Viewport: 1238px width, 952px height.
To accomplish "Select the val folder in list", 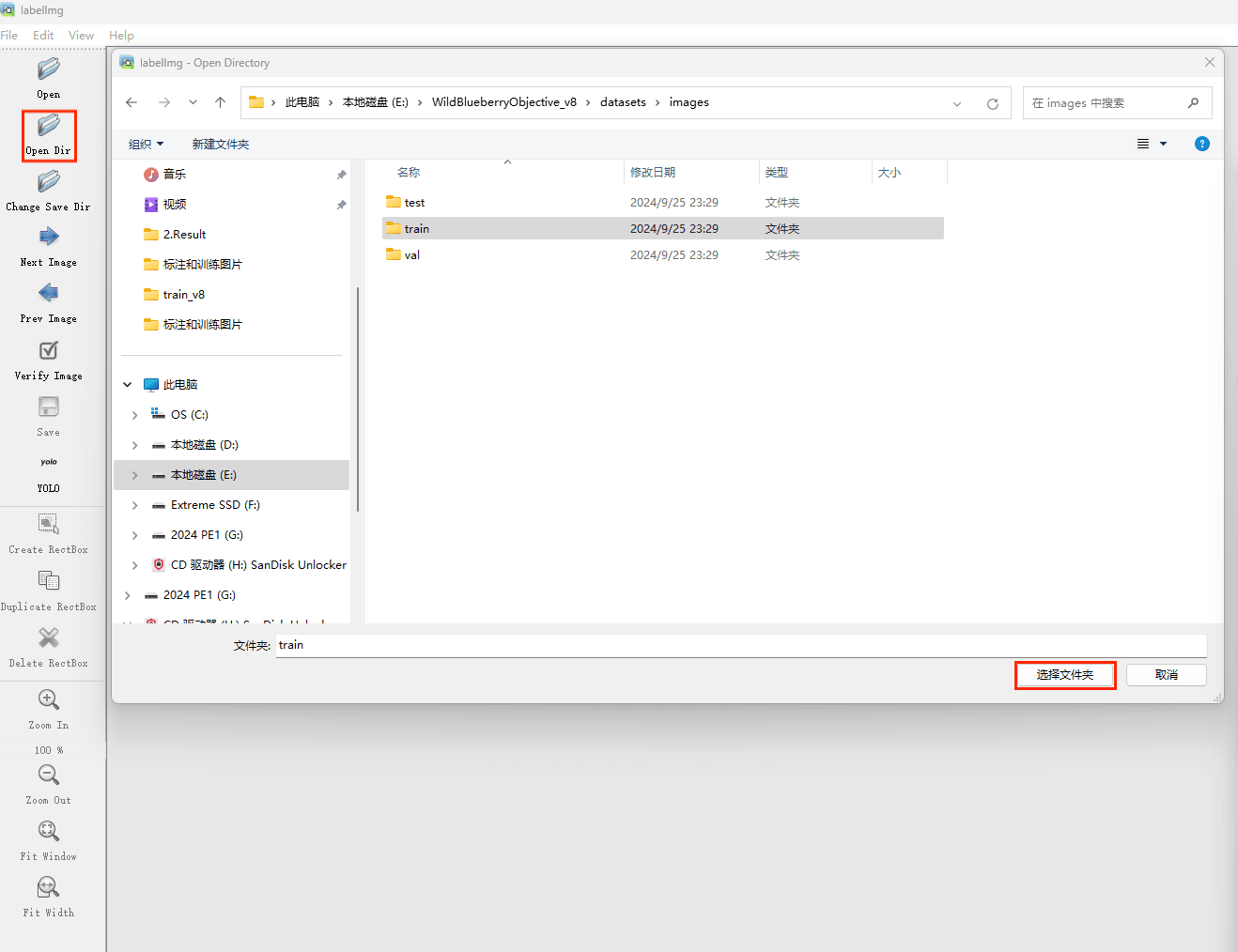I will pyautogui.click(x=411, y=255).
